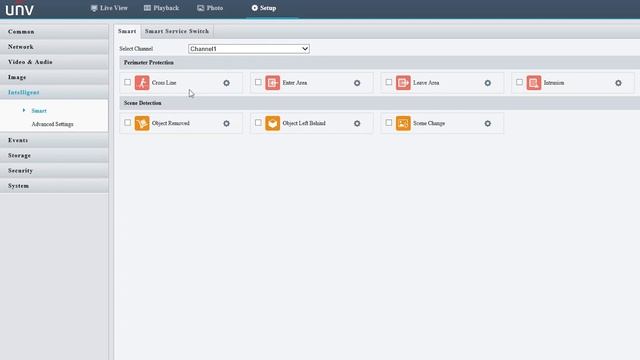Enable the Object Removed checkbox
Viewport: 640px width, 360px height.
pos(127,122)
